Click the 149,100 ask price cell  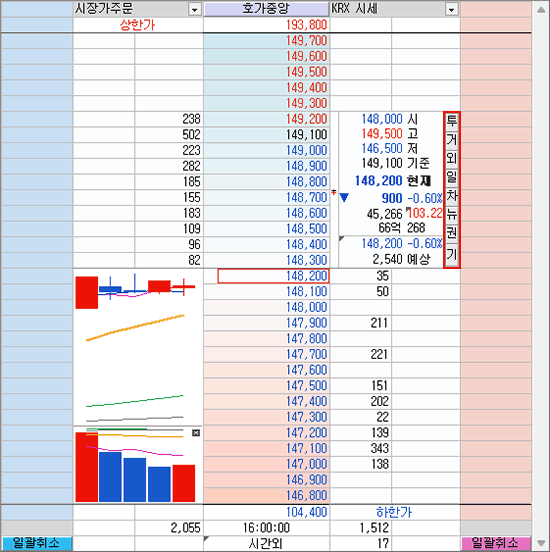click(x=267, y=135)
